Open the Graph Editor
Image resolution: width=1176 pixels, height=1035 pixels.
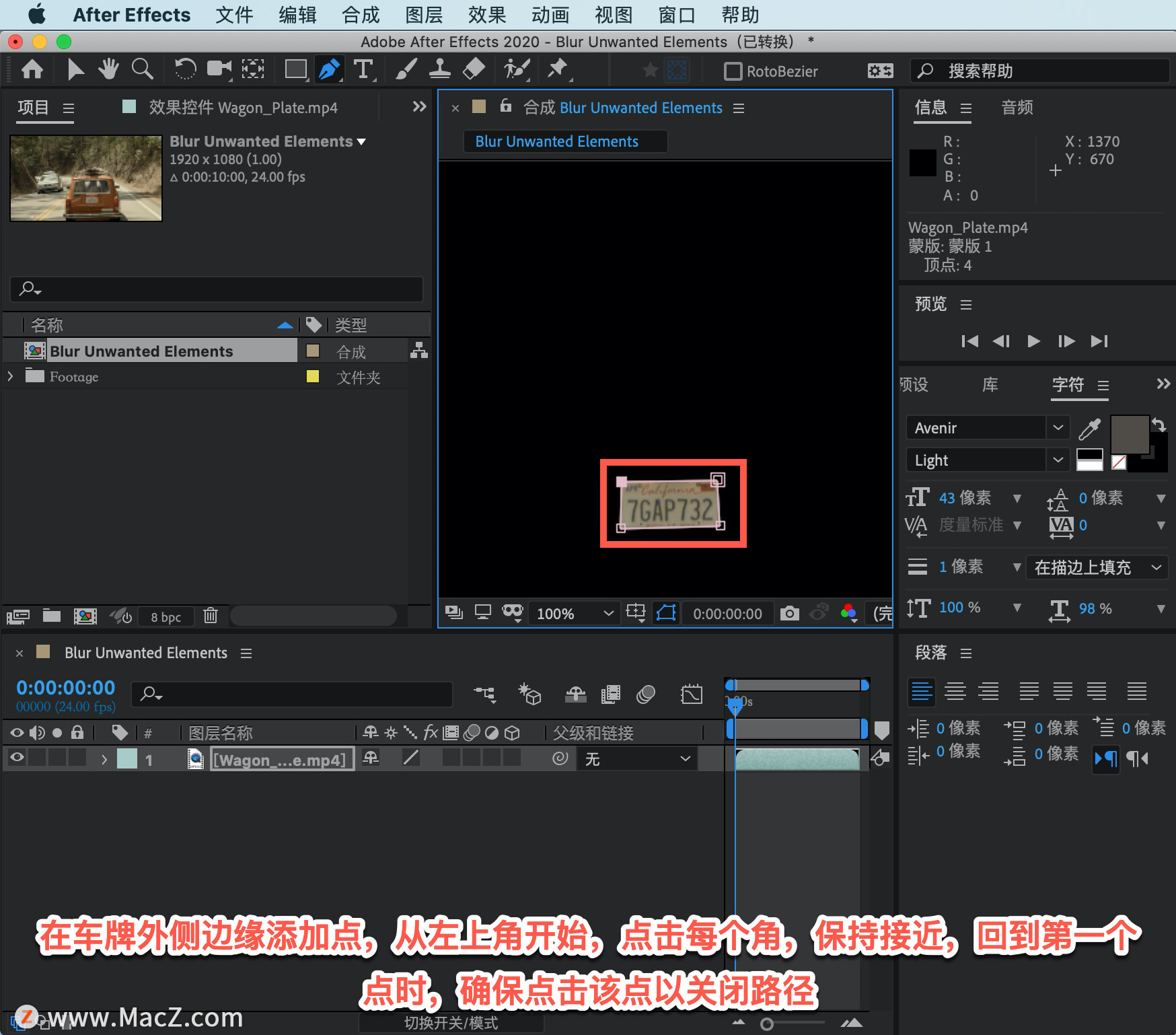(x=692, y=694)
